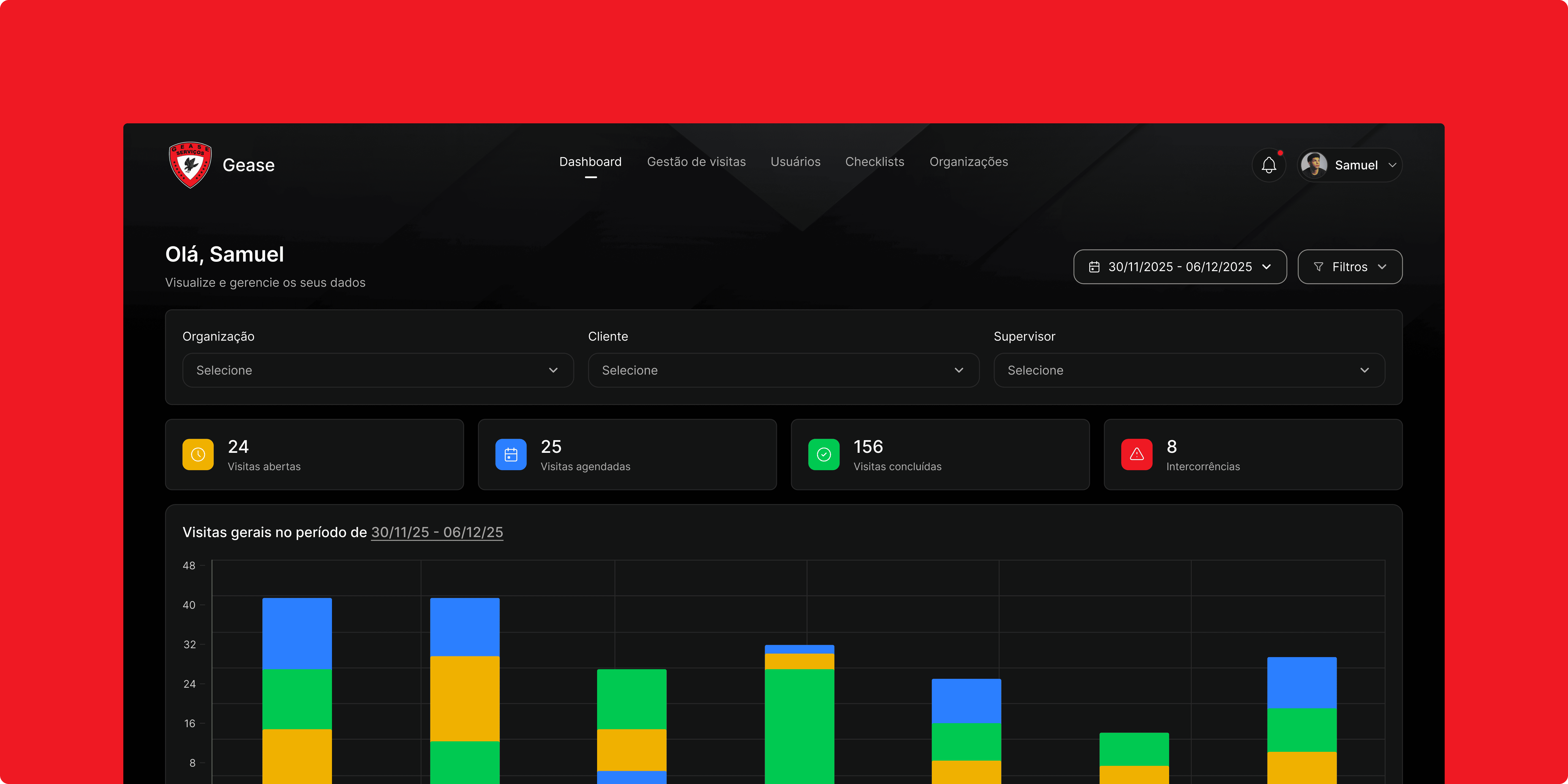The height and width of the screenshot is (784, 1568).
Task: Open the notifications bell
Action: pyautogui.click(x=1269, y=165)
